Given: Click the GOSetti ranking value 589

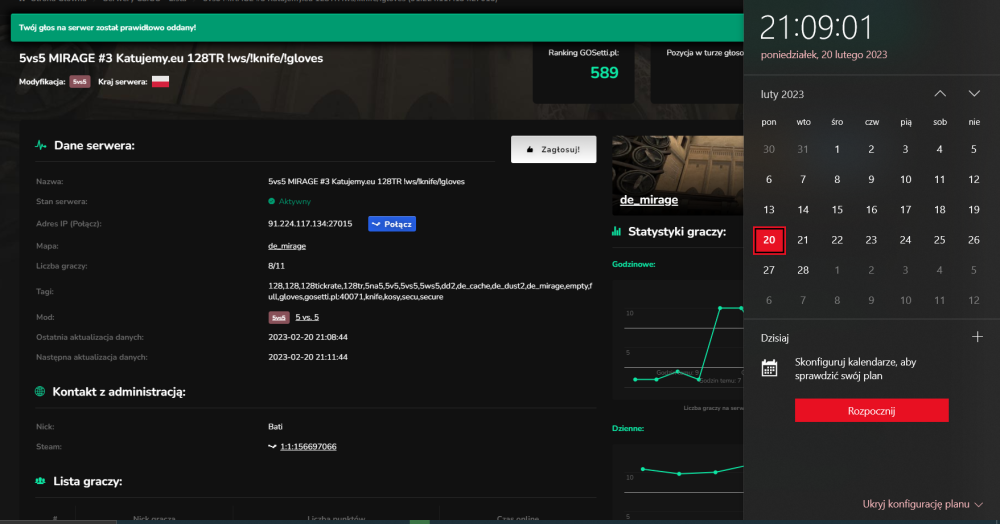Looking at the screenshot, I should 604,73.
